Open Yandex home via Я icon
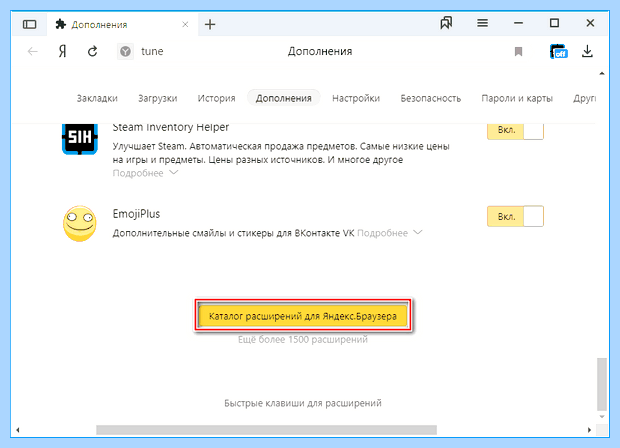 [x=62, y=51]
